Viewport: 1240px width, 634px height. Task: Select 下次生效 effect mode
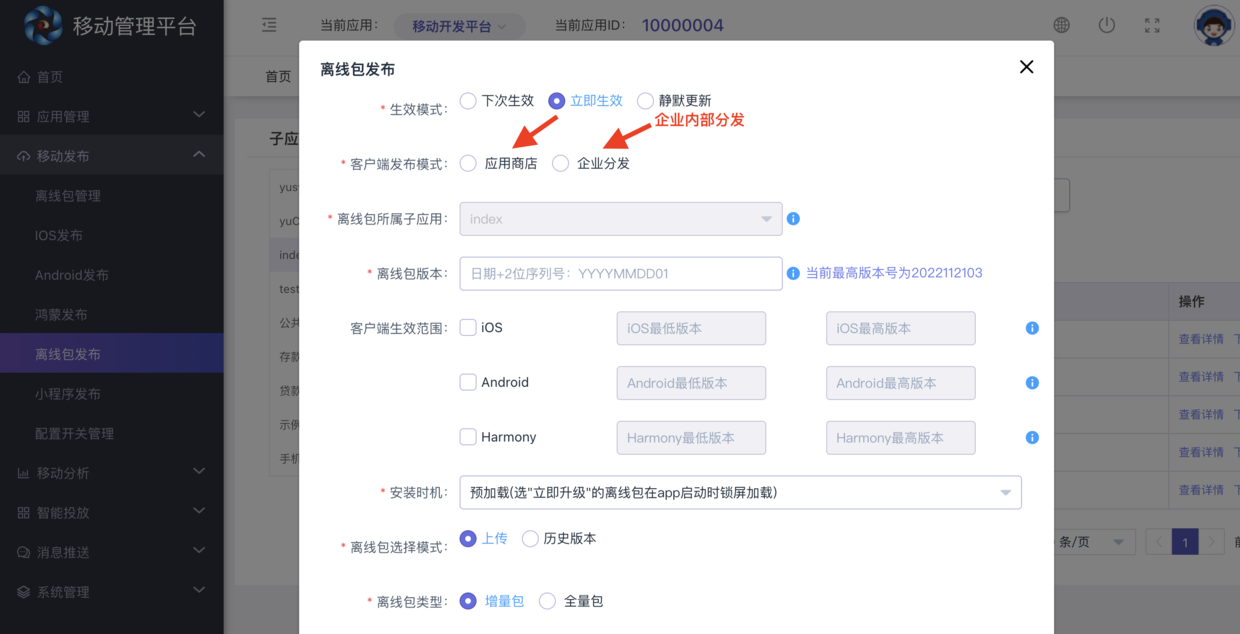tap(467, 100)
